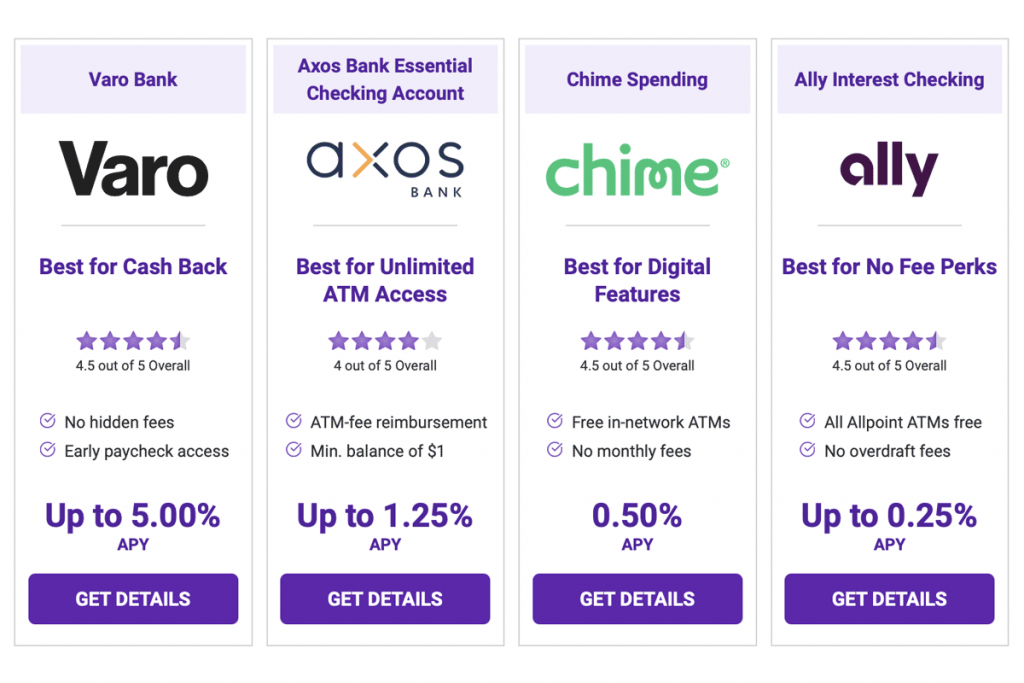The width and height of the screenshot is (1024, 683).
Task: Click Varo Bank's star rating
Action: click(x=133, y=341)
